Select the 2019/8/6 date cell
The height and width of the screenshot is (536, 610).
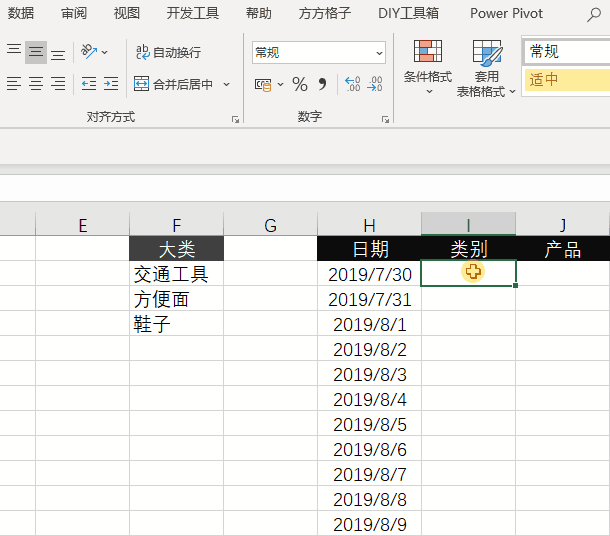pyautogui.click(x=369, y=448)
